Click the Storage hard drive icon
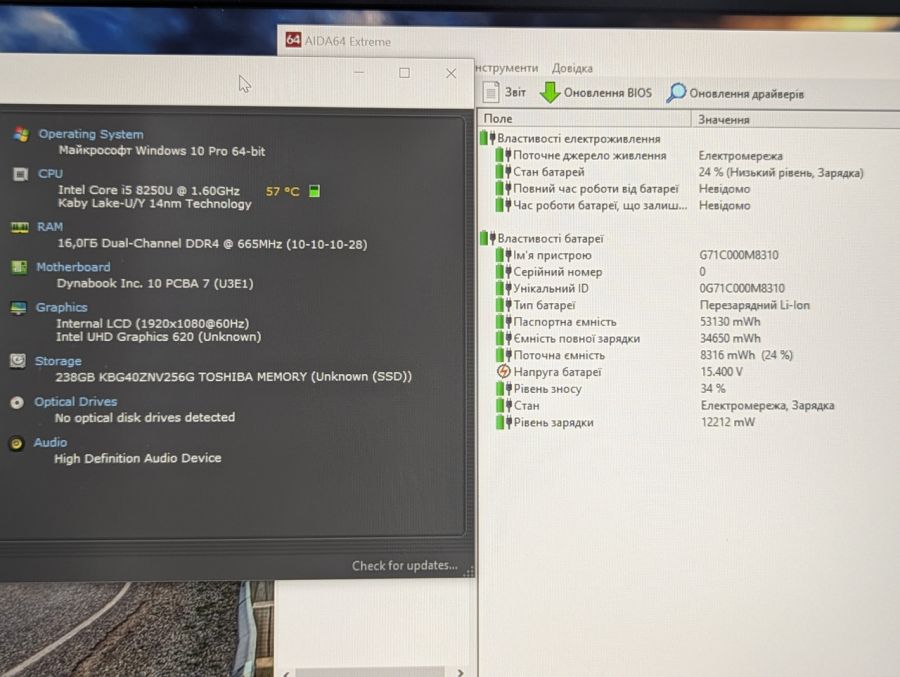Viewport: 900px width, 677px height. click(18, 361)
